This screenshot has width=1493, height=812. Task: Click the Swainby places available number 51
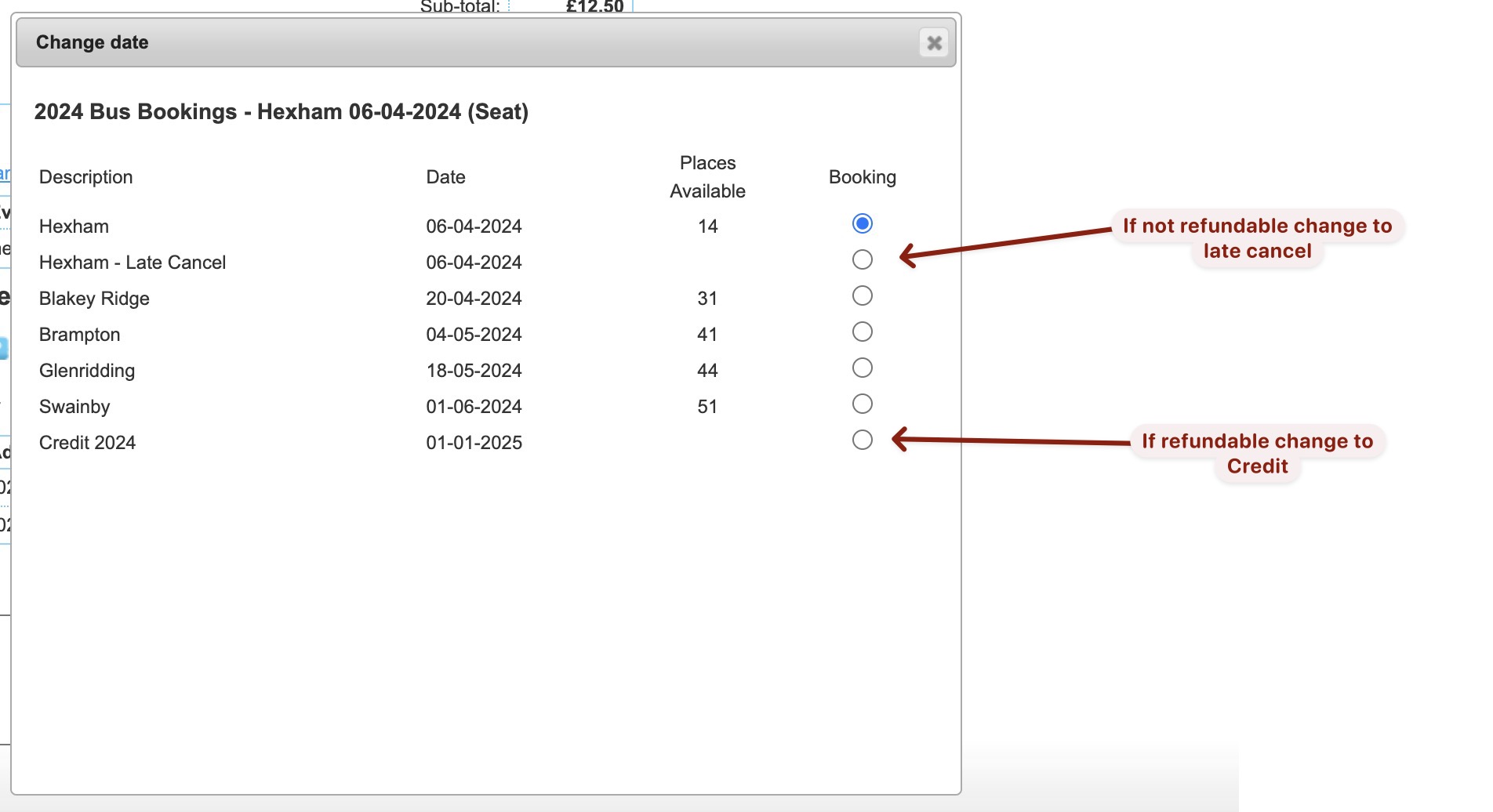point(707,407)
